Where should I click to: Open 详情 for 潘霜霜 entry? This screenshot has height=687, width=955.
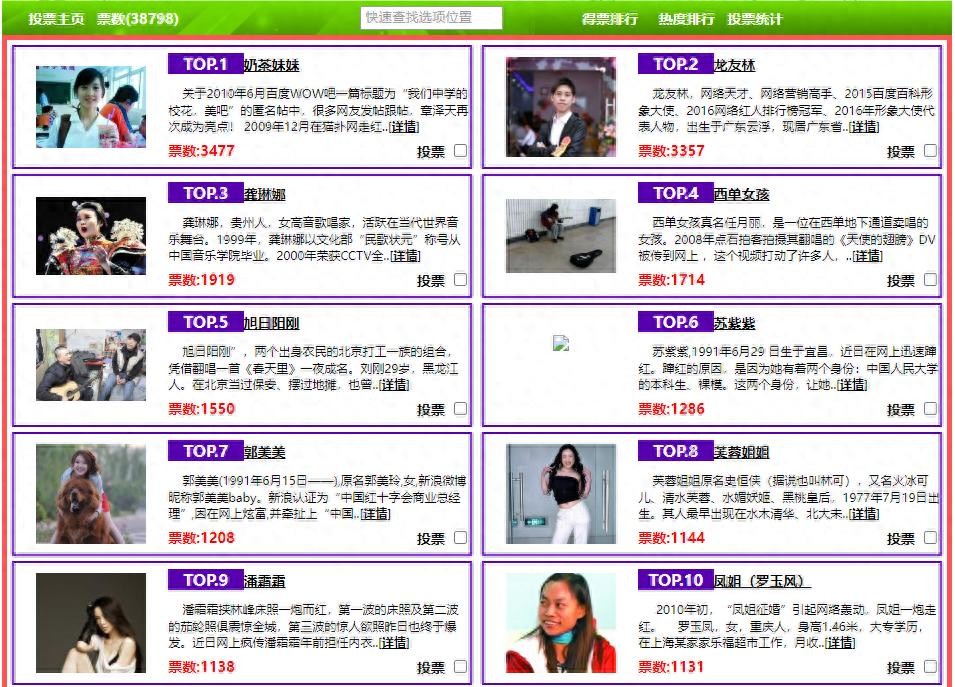coord(394,643)
